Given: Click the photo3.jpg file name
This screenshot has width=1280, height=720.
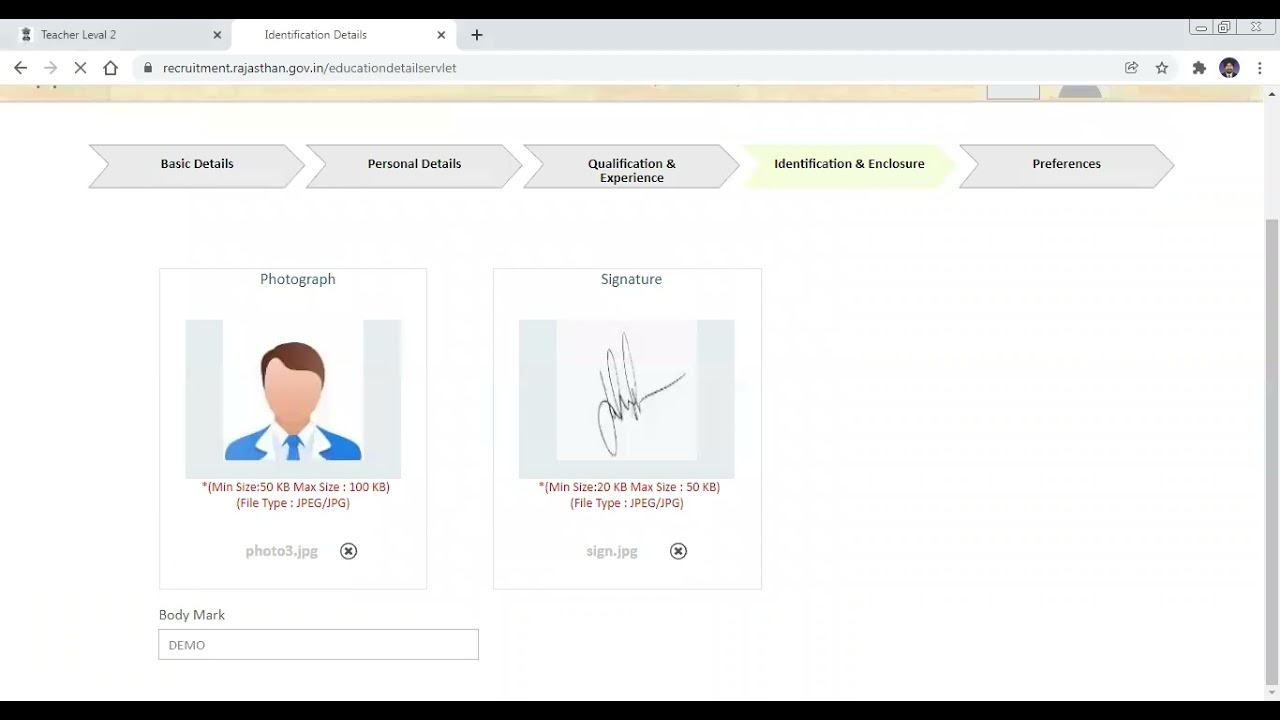Looking at the screenshot, I should [x=282, y=551].
